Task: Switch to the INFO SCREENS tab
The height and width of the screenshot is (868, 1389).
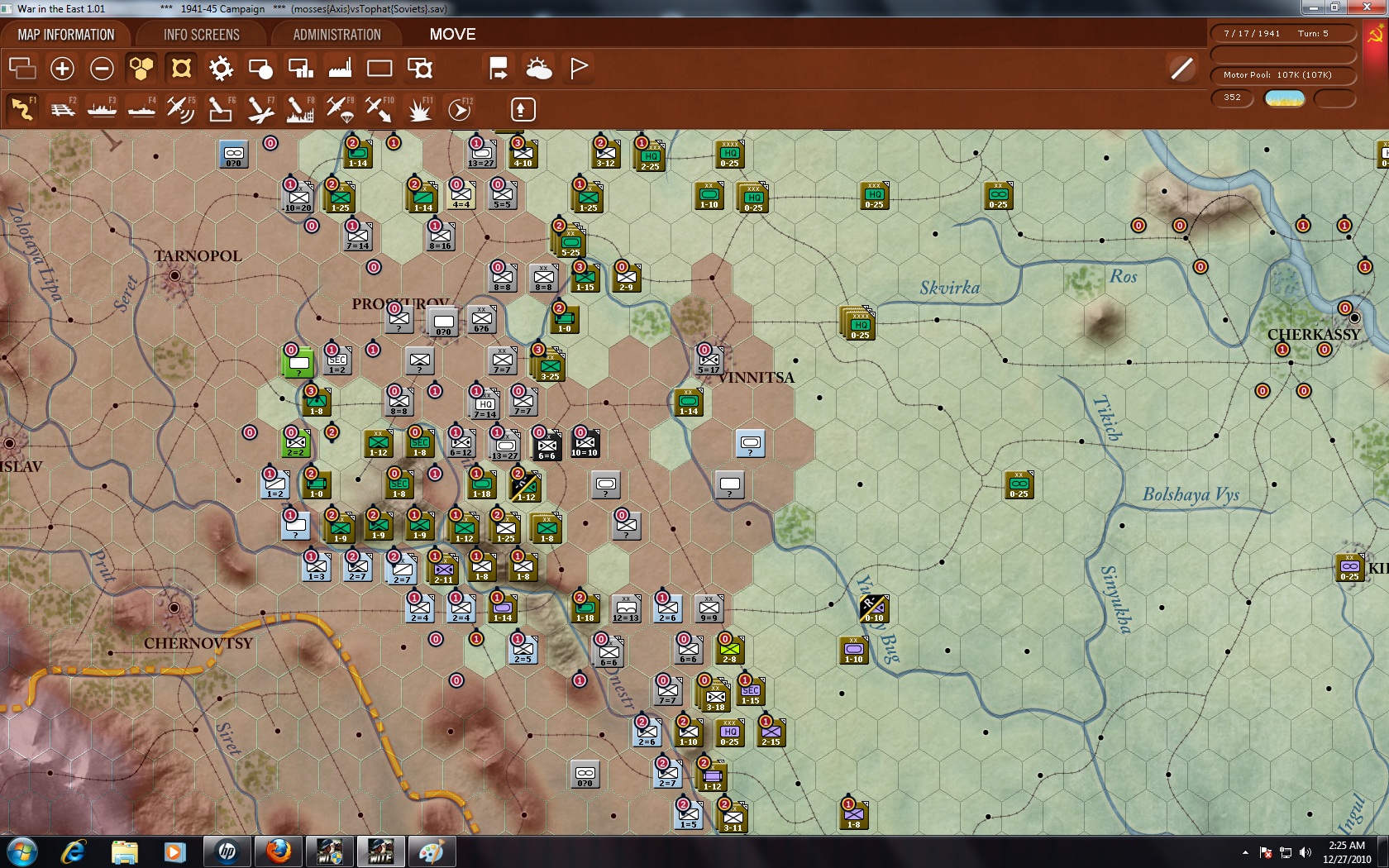Action: (x=201, y=35)
